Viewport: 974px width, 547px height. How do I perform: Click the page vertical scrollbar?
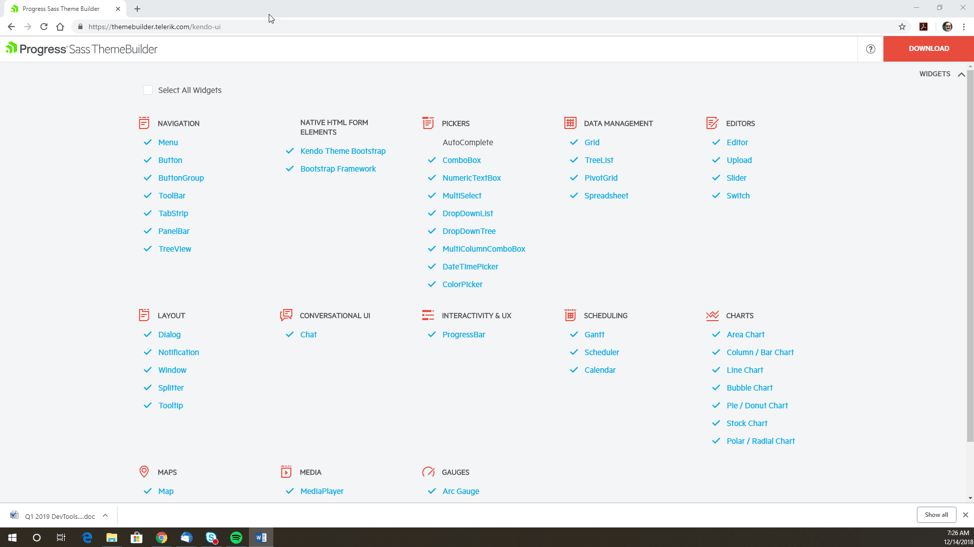970,256
